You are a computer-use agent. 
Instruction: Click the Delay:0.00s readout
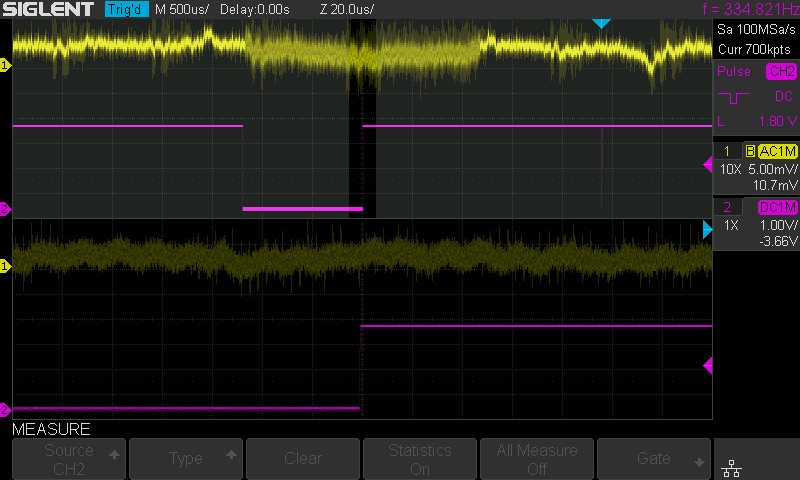tap(255, 9)
